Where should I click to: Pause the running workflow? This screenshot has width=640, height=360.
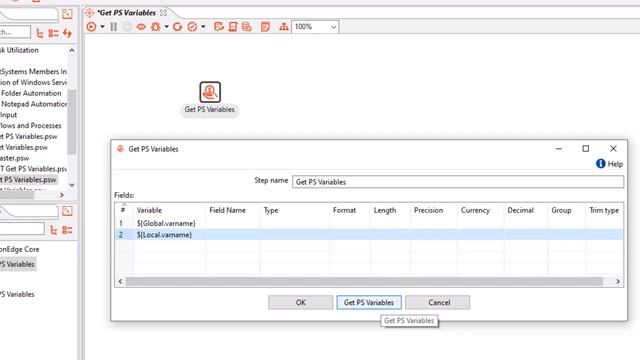113,27
